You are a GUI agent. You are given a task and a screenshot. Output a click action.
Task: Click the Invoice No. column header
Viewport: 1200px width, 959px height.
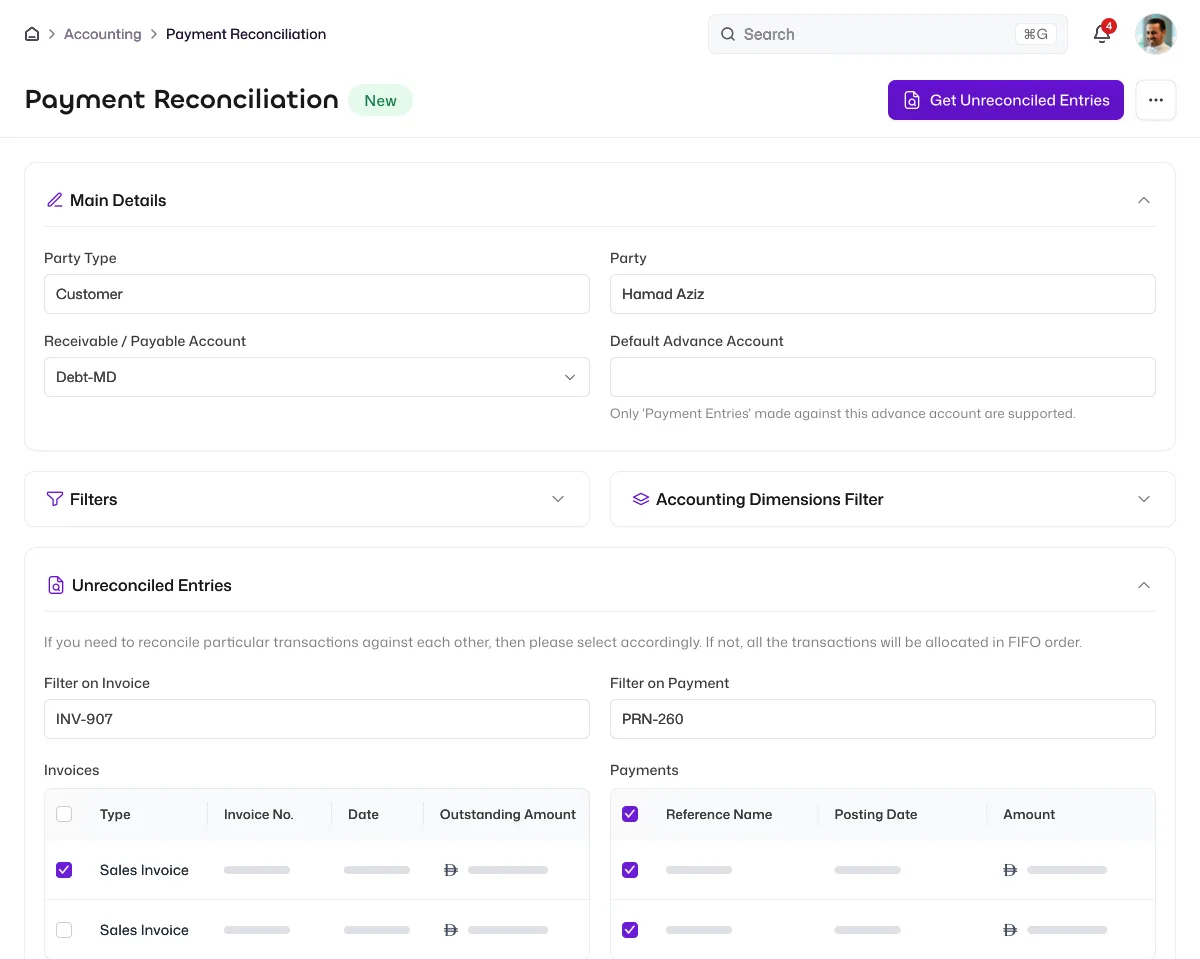pos(259,814)
